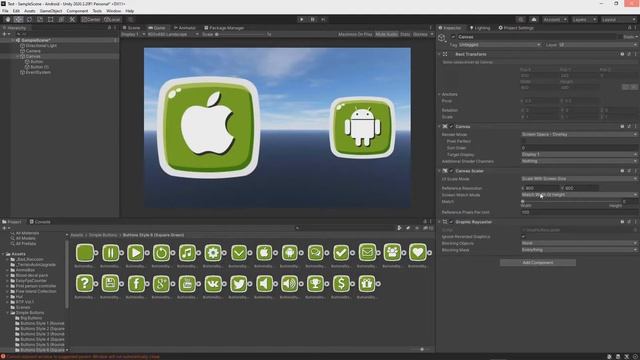
Task: Select the Google Plus sprite asset
Action: [161, 284]
